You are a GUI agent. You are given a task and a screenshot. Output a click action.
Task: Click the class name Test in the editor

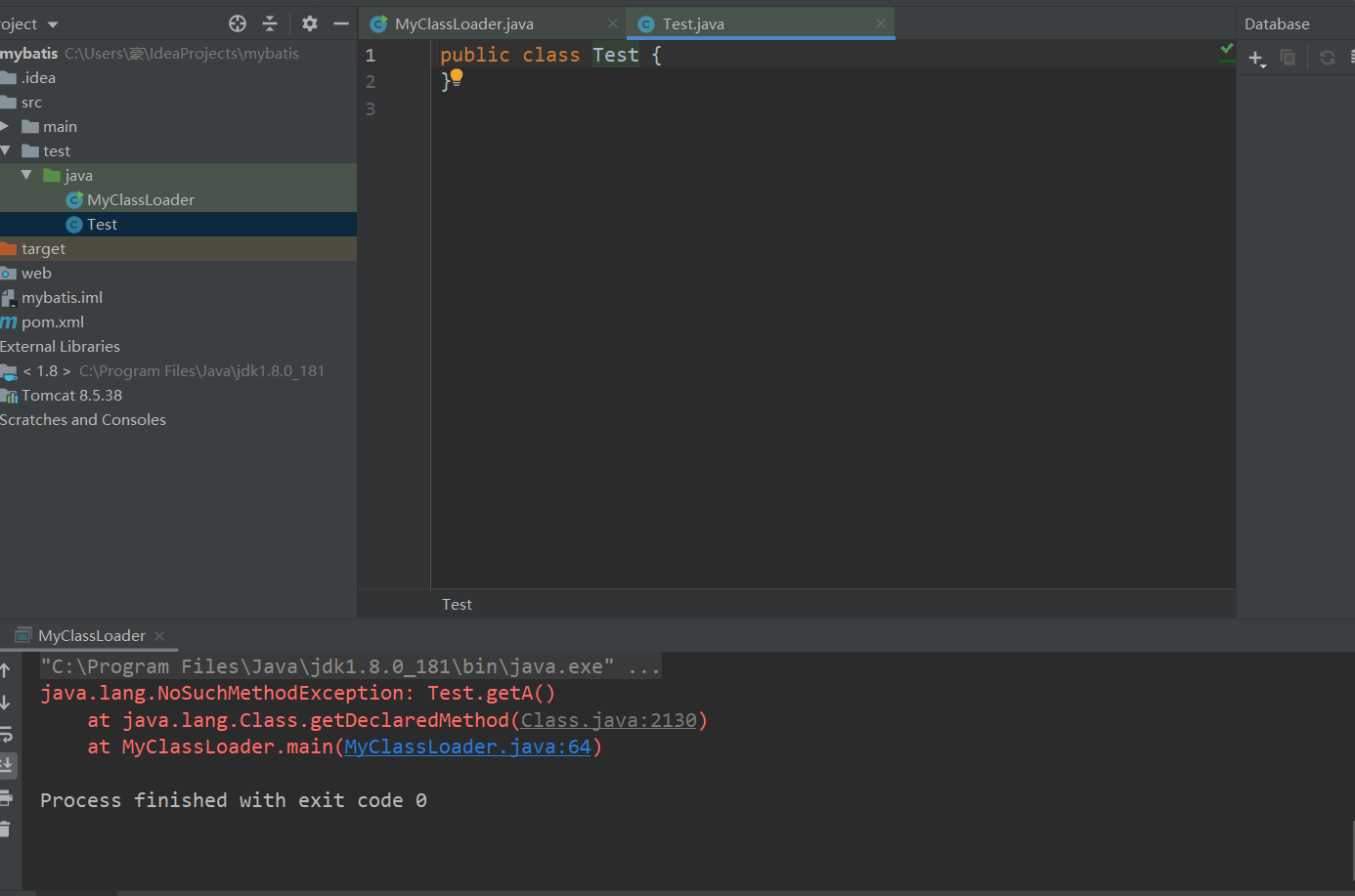click(x=615, y=55)
